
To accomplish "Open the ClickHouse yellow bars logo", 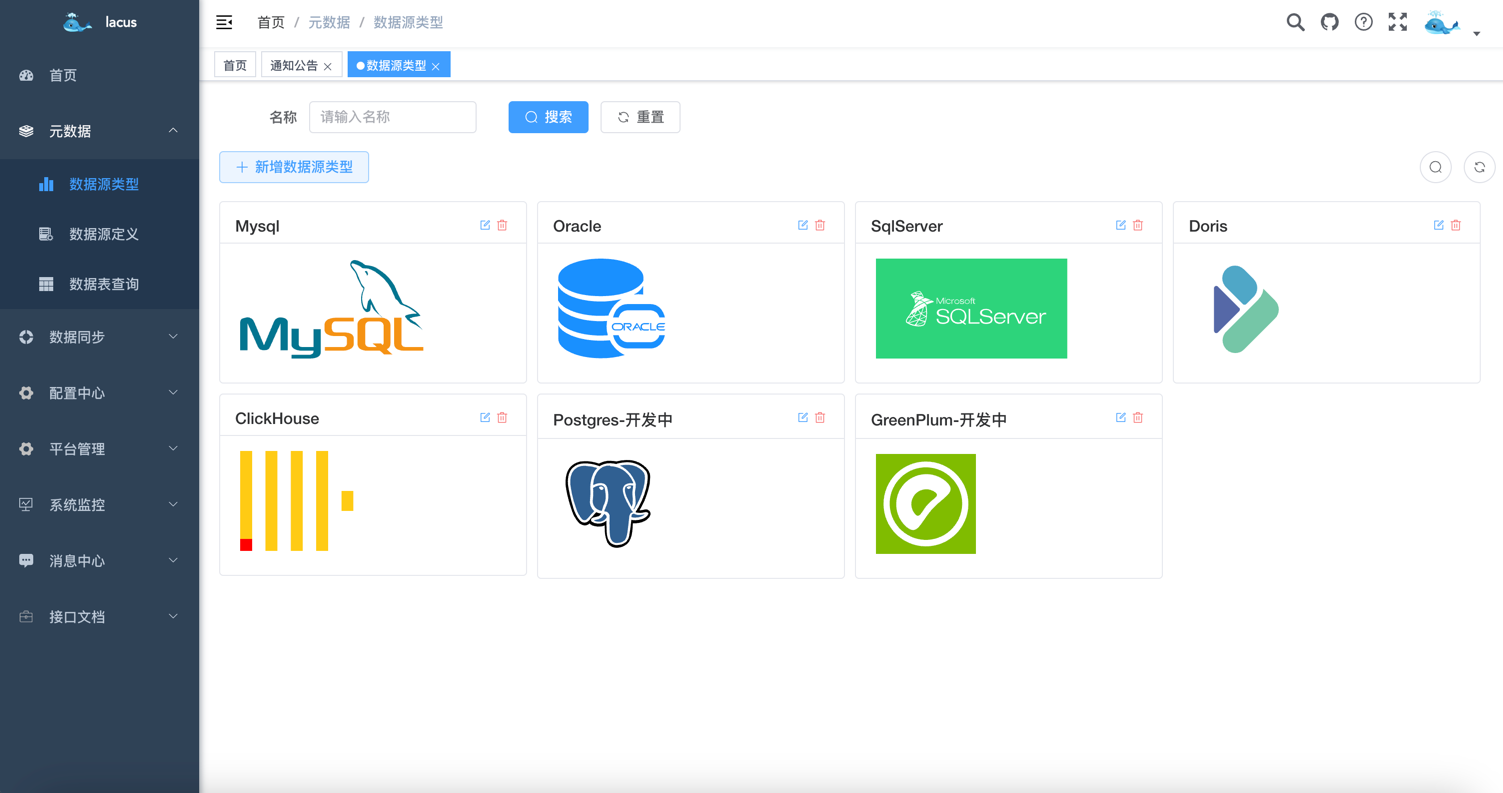I will 297,501.
